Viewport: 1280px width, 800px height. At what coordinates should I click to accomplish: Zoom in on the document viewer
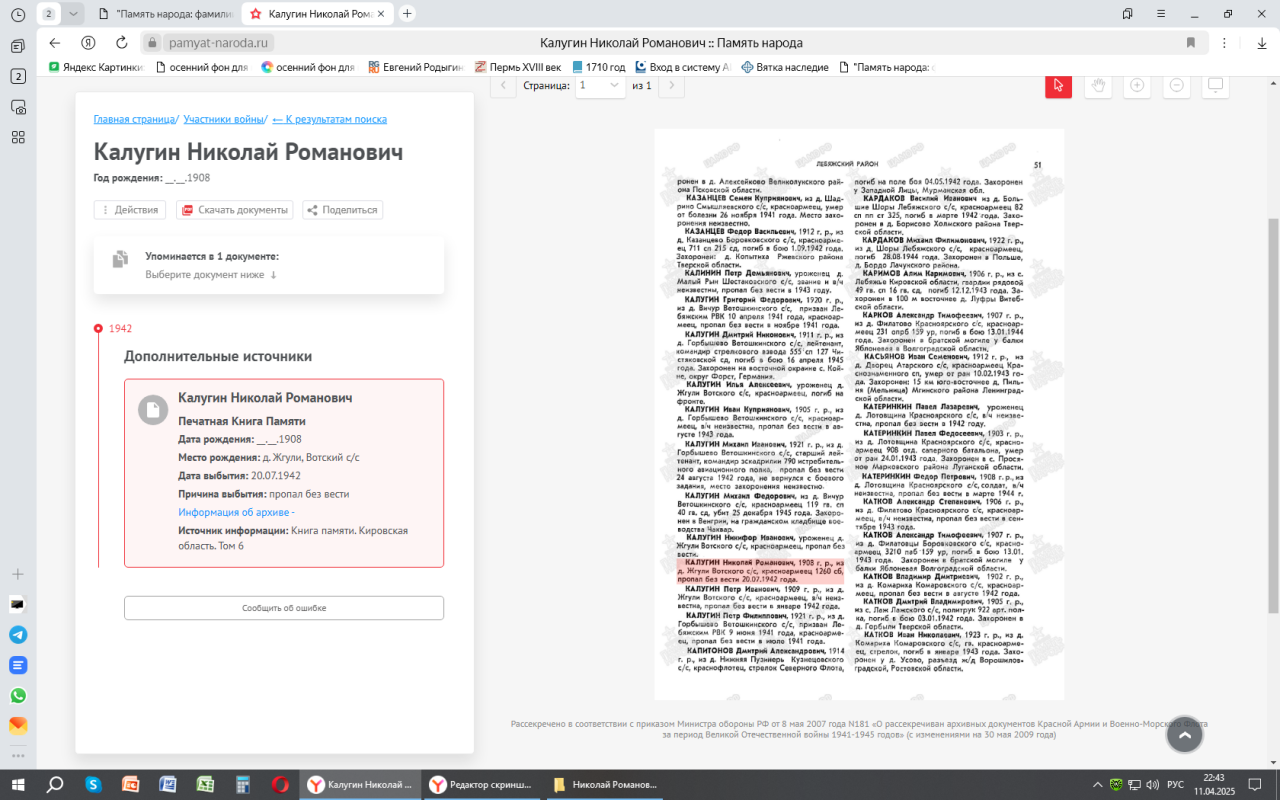[1137, 86]
